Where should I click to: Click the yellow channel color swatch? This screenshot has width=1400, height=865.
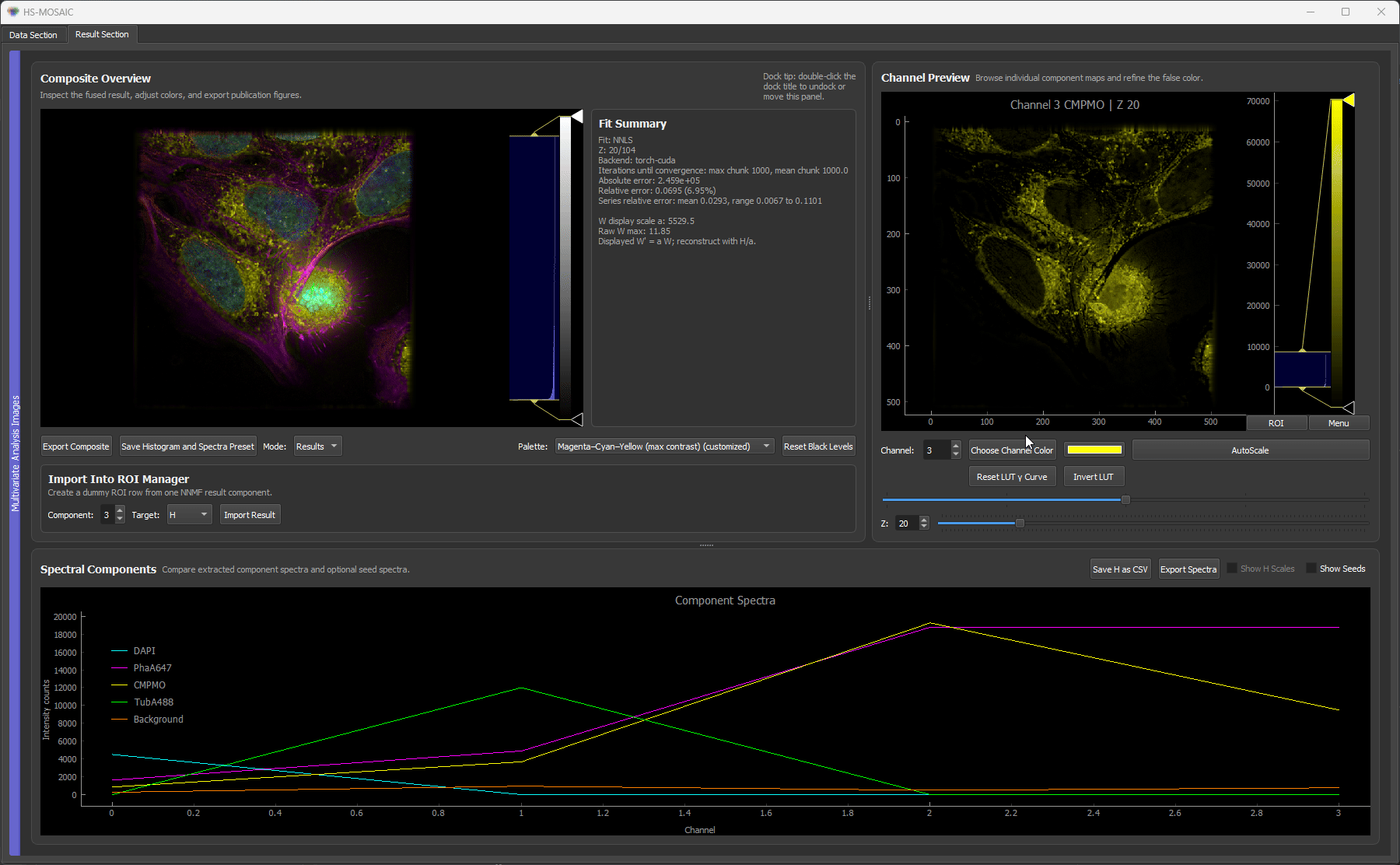click(x=1094, y=450)
